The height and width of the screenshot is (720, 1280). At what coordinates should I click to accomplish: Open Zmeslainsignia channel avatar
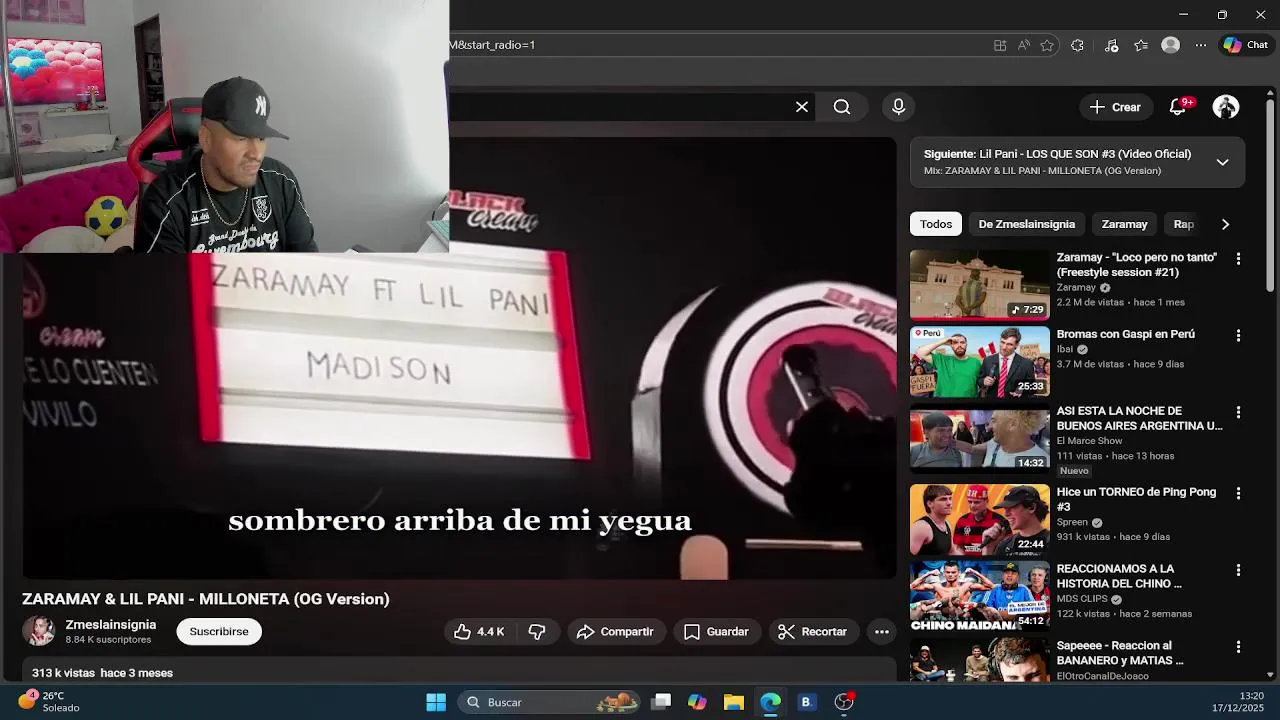click(39, 631)
